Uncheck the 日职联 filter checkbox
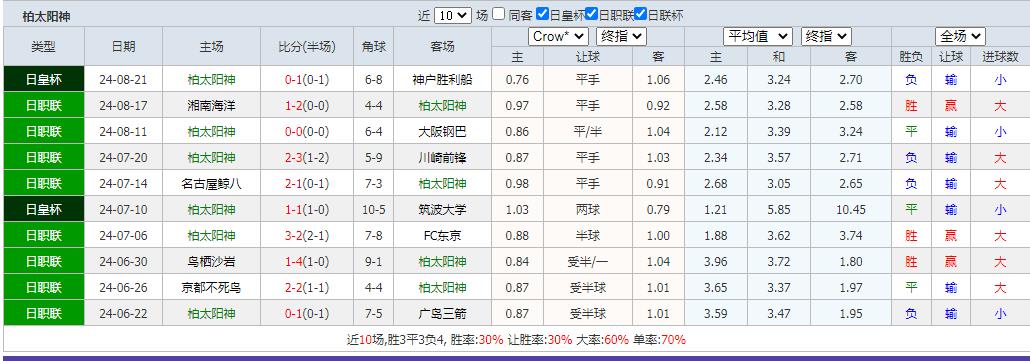Image resolution: width=1030 pixels, height=361 pixels. point(591,14)
